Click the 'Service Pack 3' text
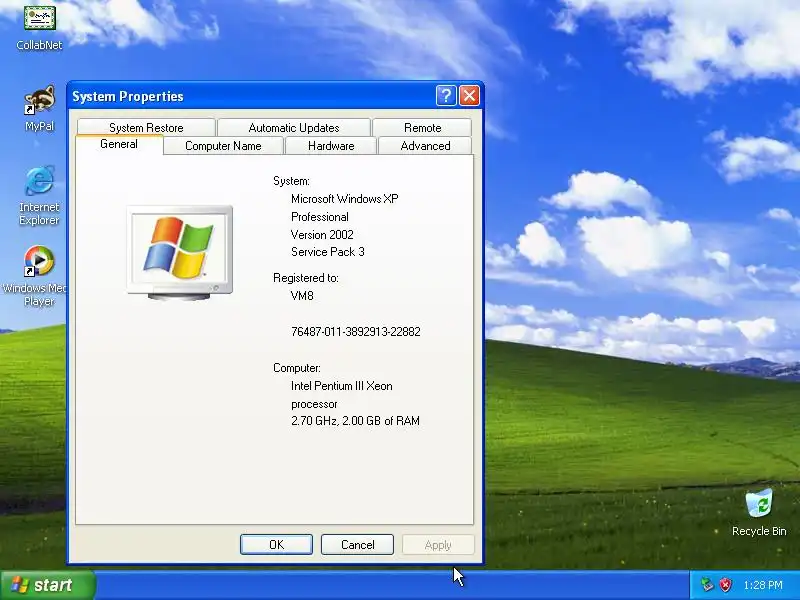The image size is (800, 600). (x=328, y=252)
